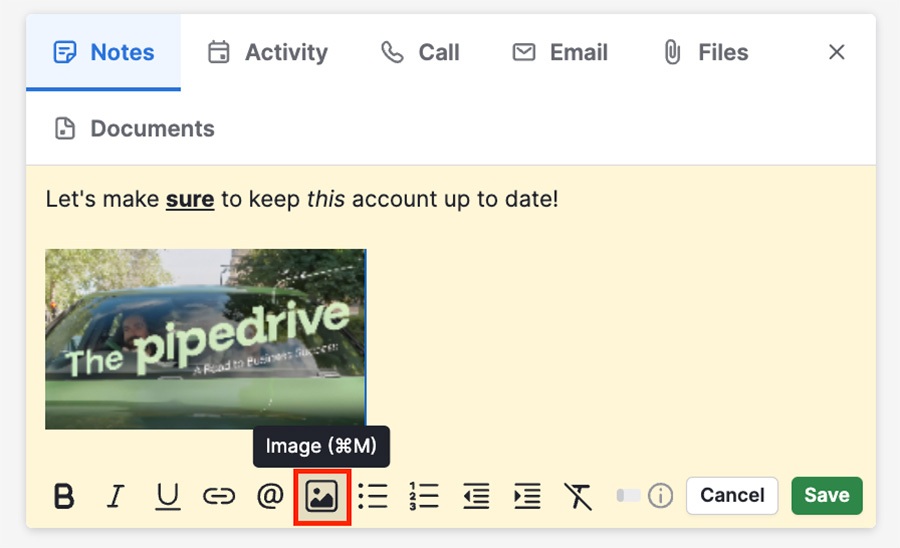900x548 pixels.
Task: Open the info icon beside toggle
Action: (x=660, y=495)
